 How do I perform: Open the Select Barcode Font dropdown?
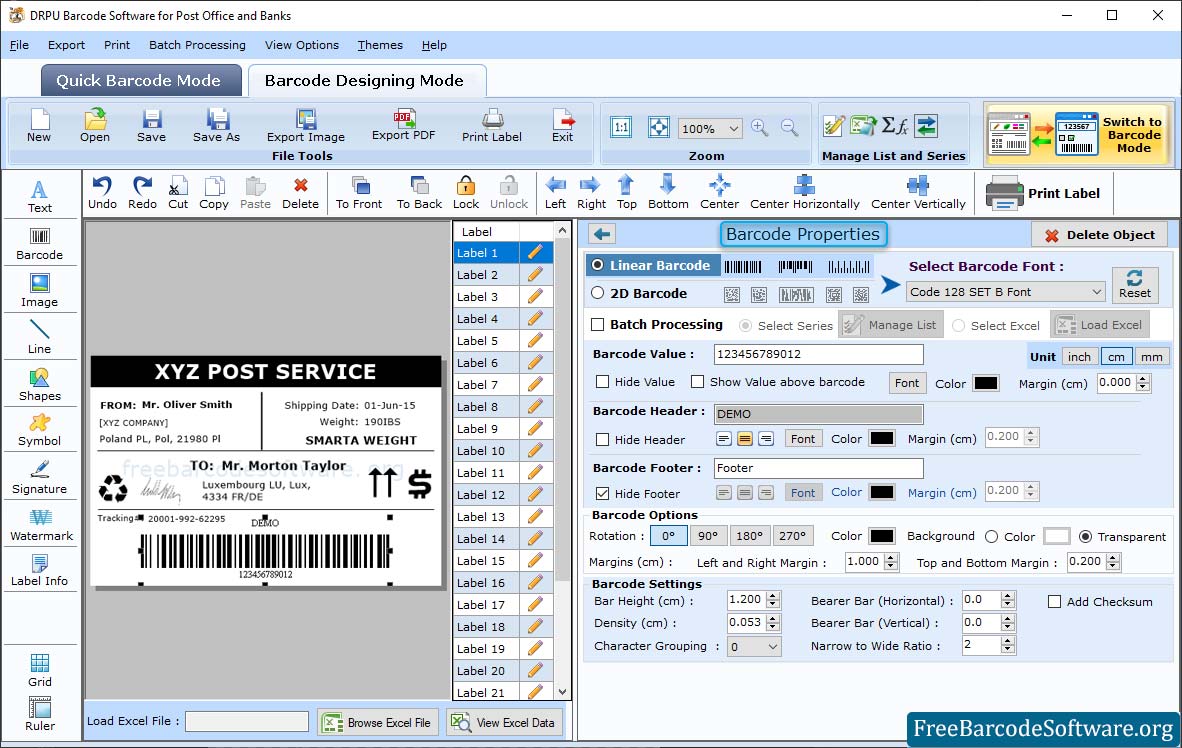coord(1006,292)
